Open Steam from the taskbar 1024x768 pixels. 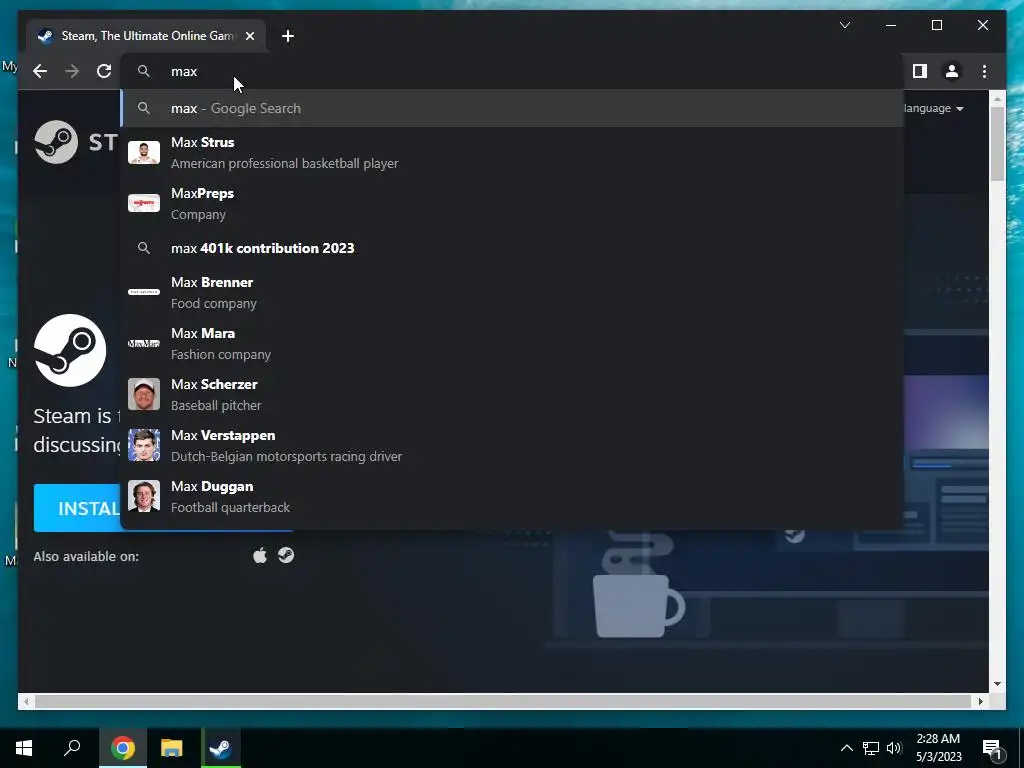tap(221, 748)
